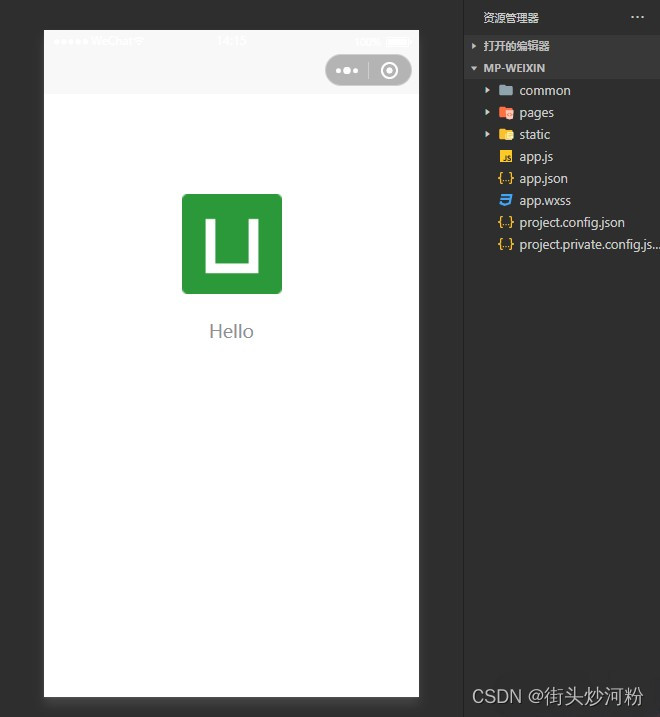Click the green U logo image
Screen dimensions: 660x717
(232, 244)
